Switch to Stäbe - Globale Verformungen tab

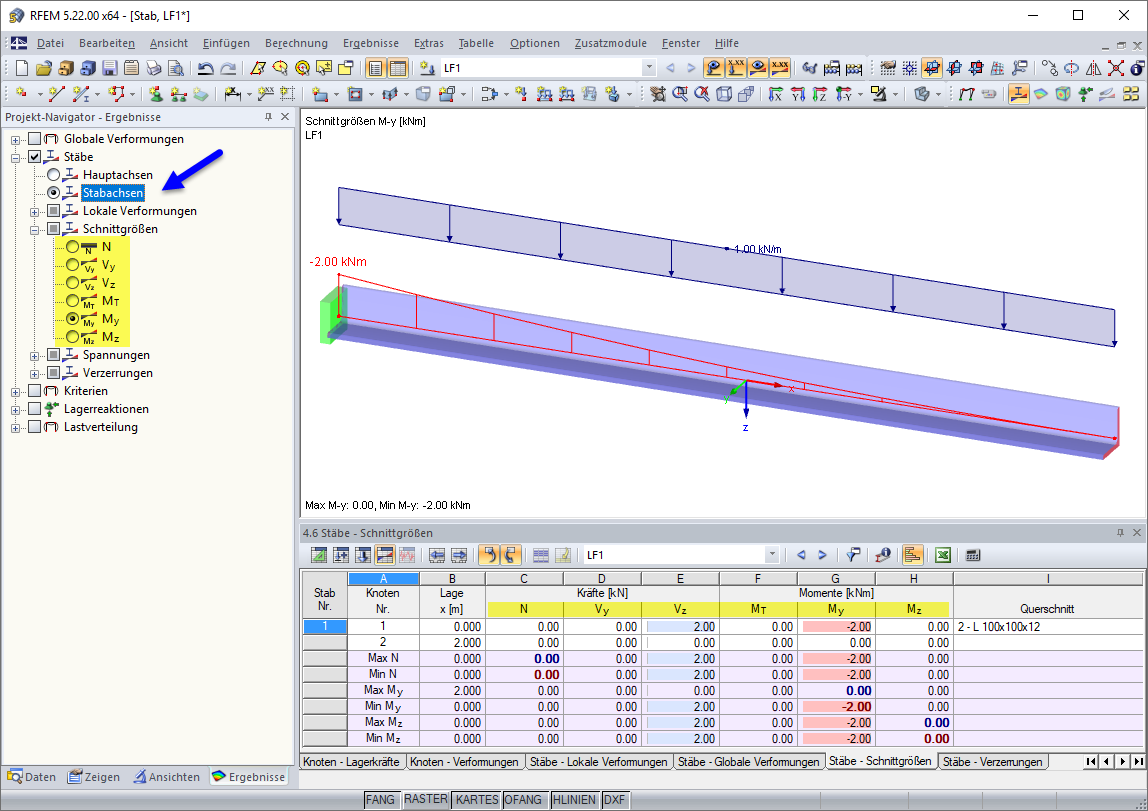pyautogui.click(x=748, y=762)
